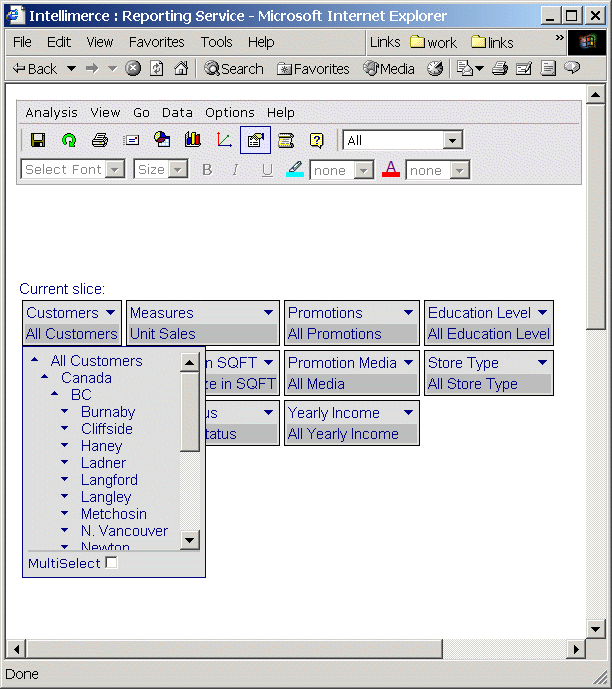
Task: Open the report View menu
Action: coord(105,113)
